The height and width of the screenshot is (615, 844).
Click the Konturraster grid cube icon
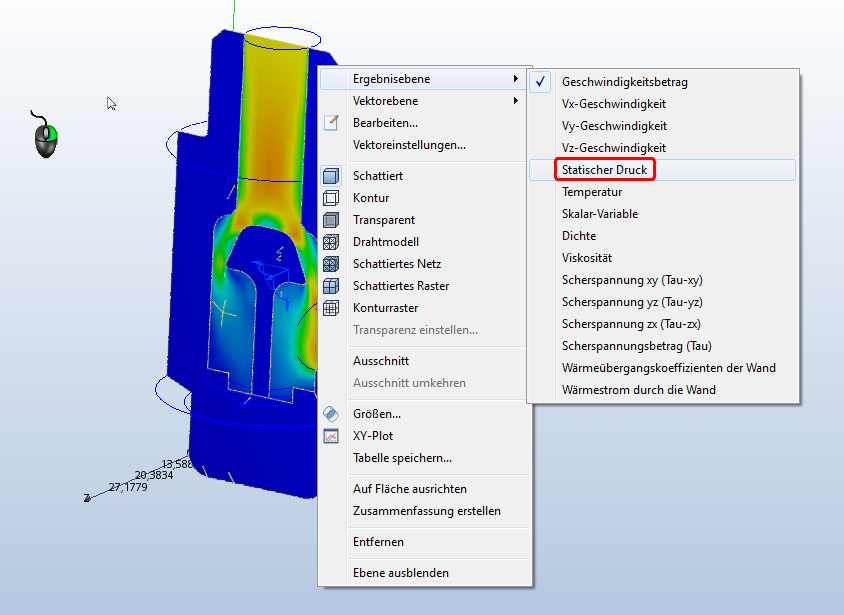(331, 308)
